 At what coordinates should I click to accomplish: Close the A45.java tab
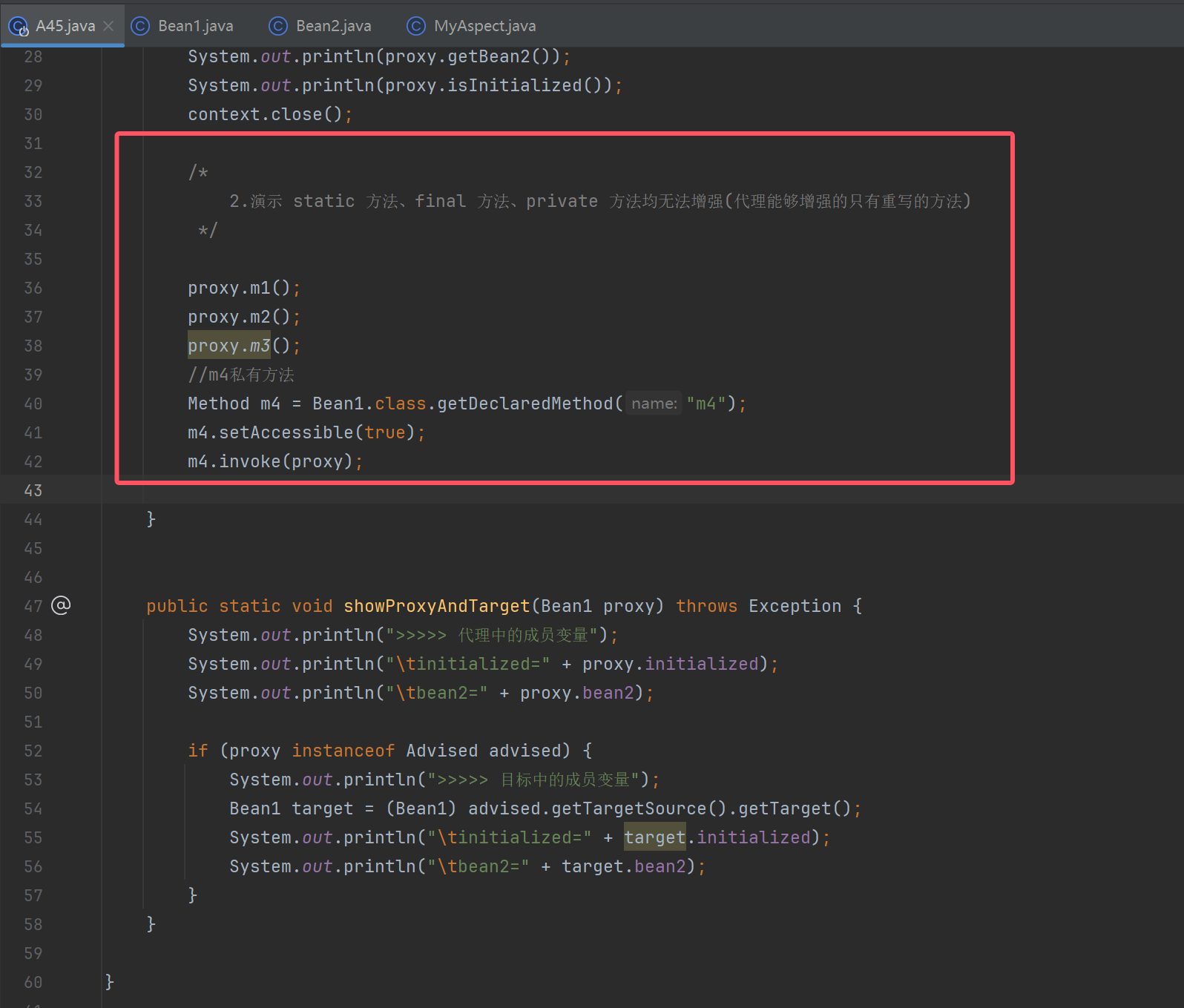pyautogui.click(x=108, y=26)
